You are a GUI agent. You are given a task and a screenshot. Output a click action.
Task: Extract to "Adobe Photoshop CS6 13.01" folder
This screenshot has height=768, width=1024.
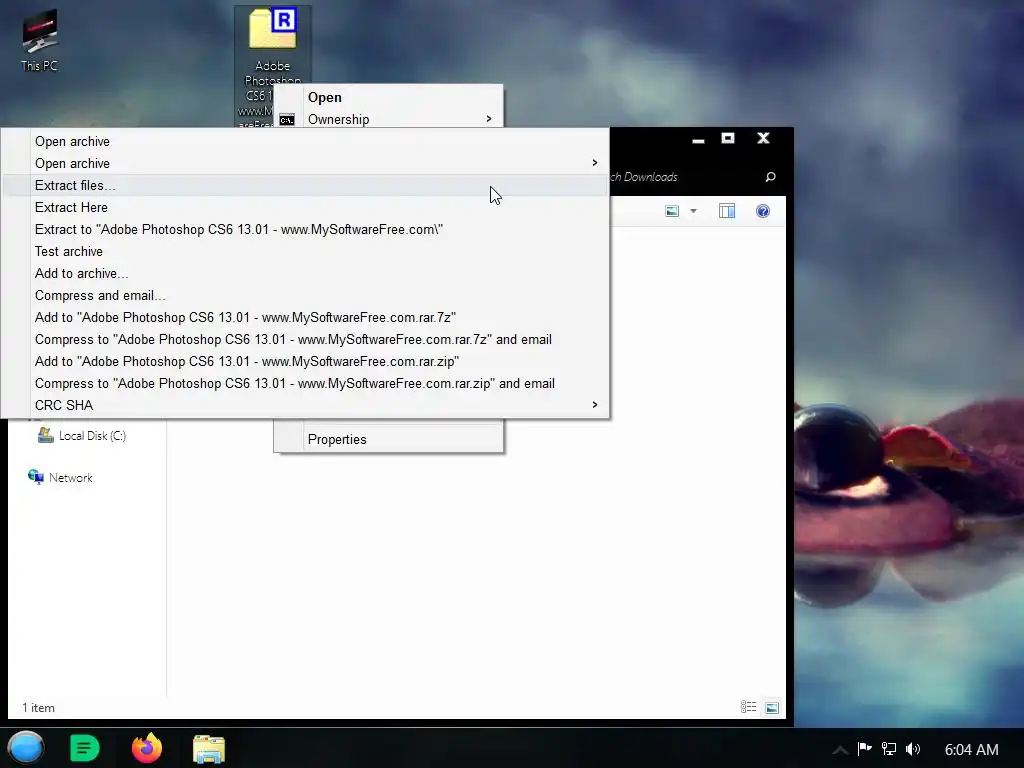tap(305, 229)
